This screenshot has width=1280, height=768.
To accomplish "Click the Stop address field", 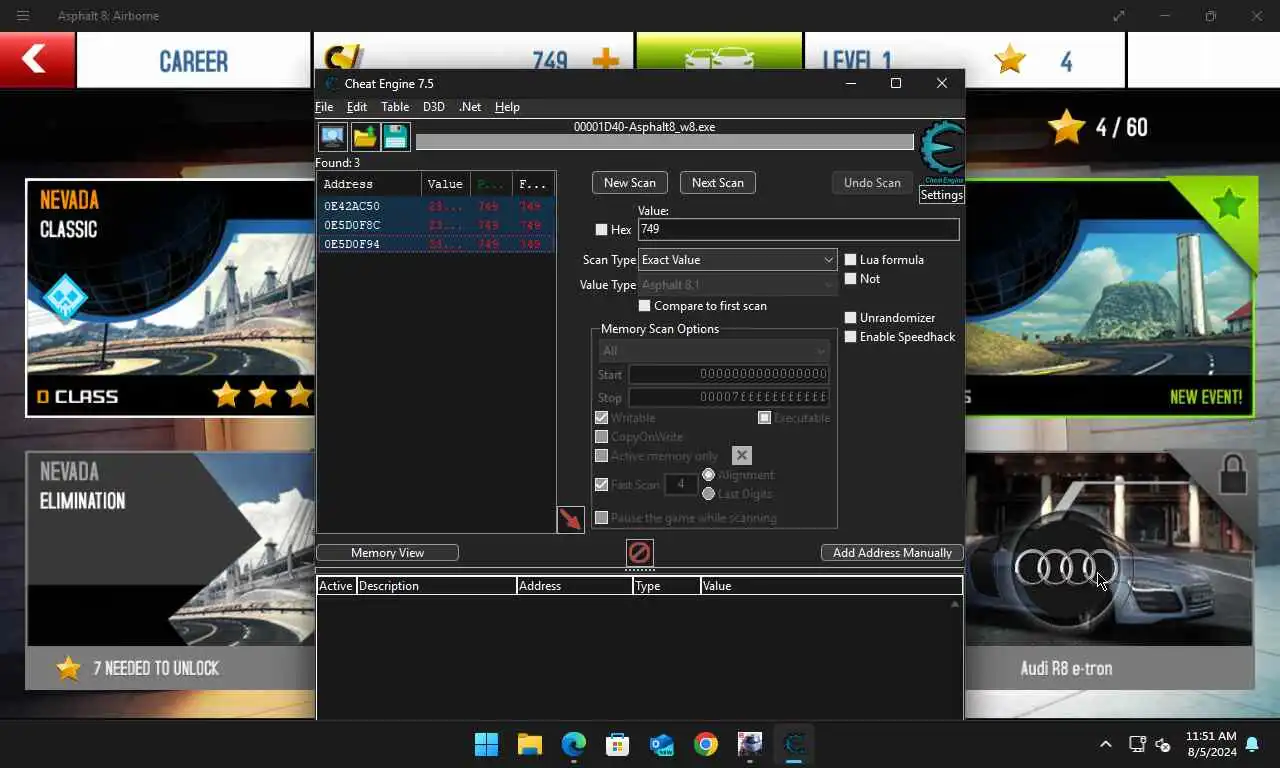I will point(729,397).
